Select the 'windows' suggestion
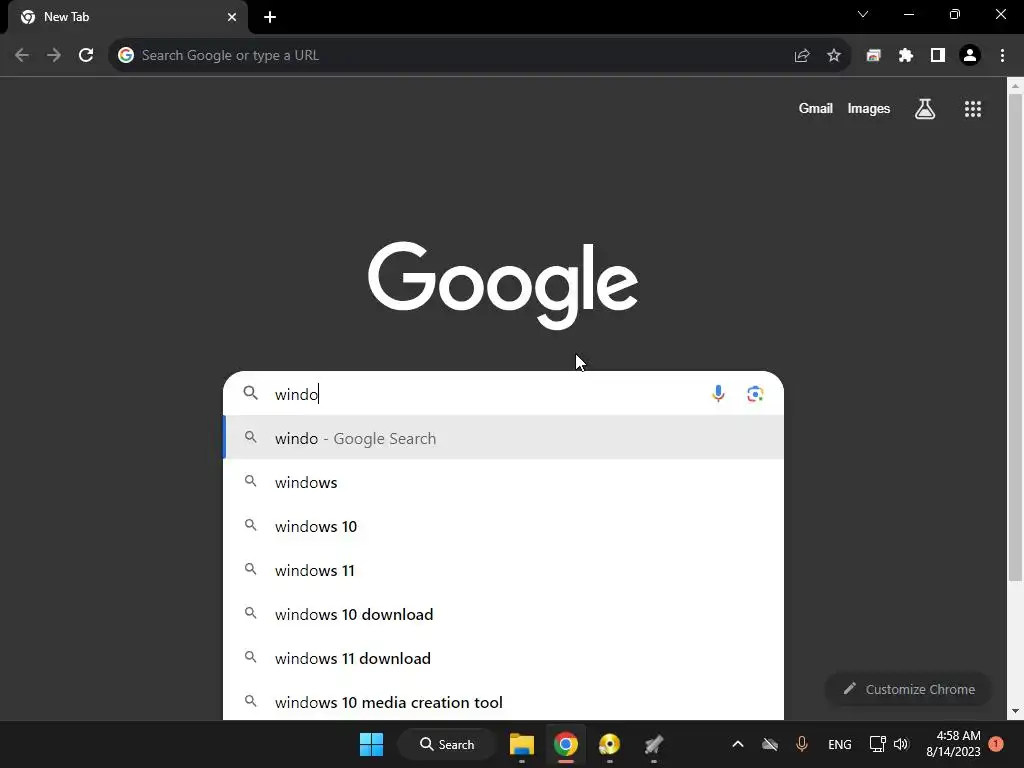 click(503, 482)
